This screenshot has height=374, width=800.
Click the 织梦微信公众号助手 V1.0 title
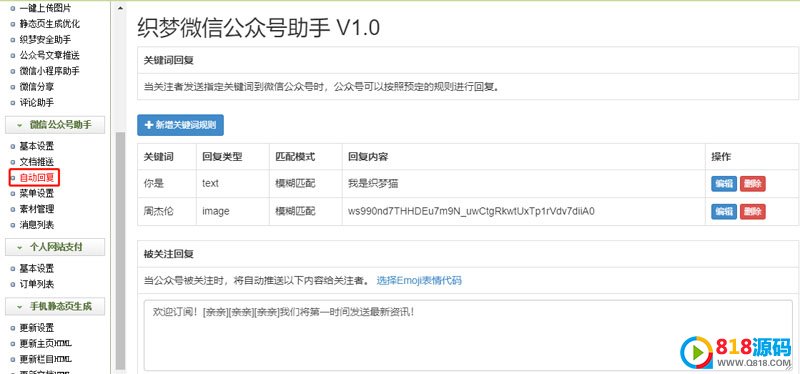pyautogui.click(x=258, y=28)
